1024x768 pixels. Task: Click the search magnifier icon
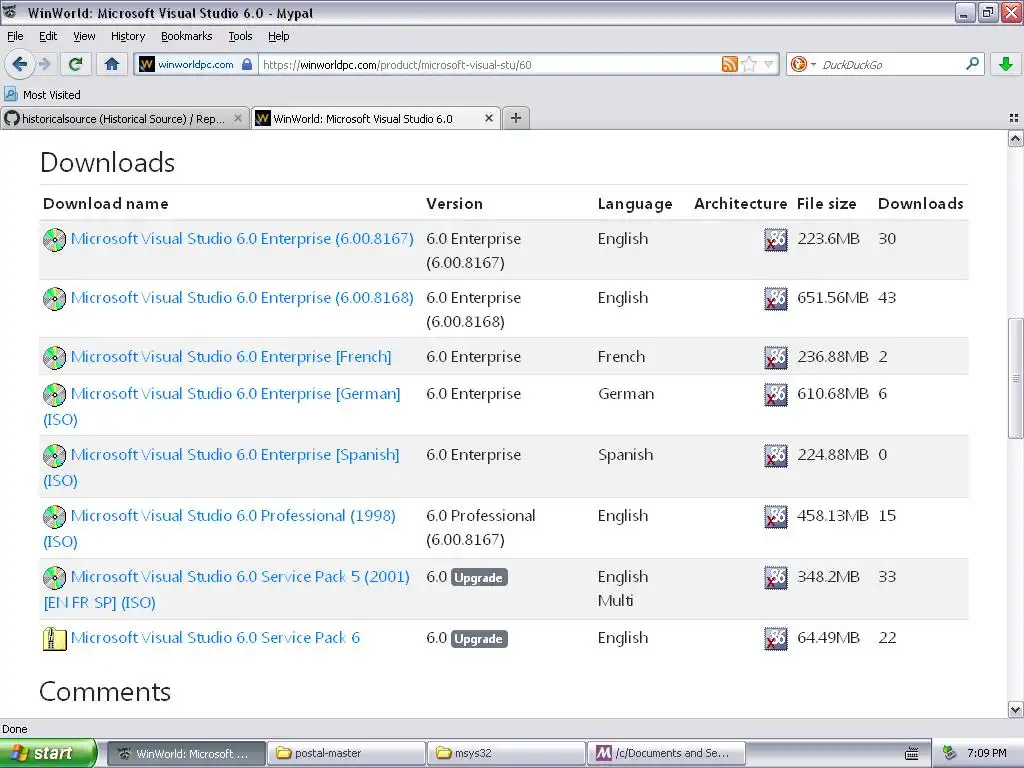[x=972, y=64]
